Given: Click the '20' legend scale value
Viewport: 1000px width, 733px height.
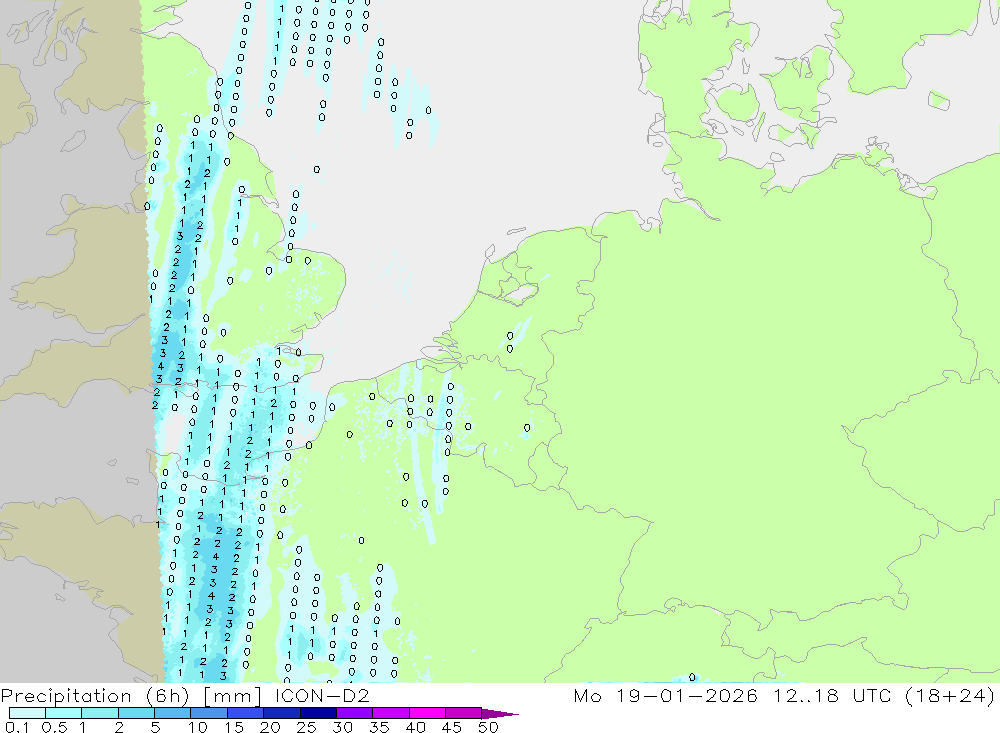Looking at the screenshot, I should click(x=270, y=727).
